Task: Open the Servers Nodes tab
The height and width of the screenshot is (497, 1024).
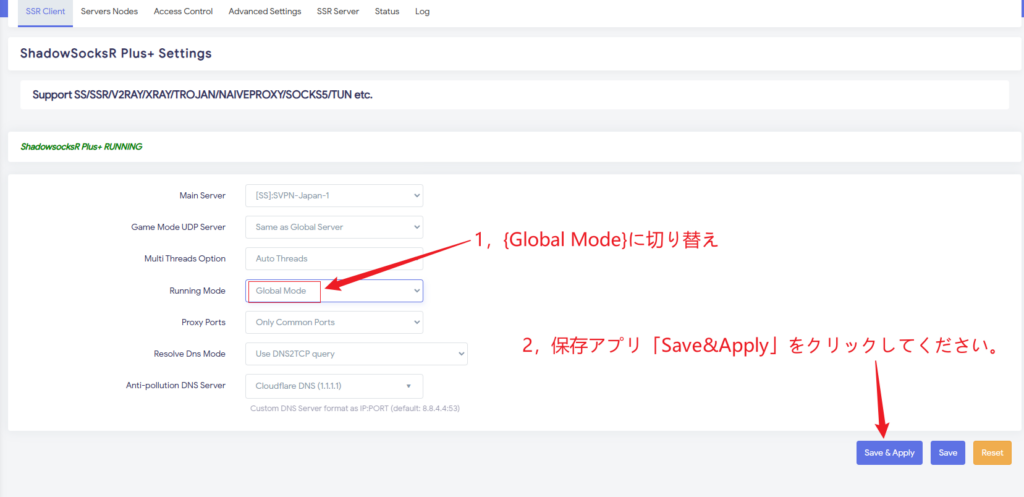Action: (x=110, y=11)
